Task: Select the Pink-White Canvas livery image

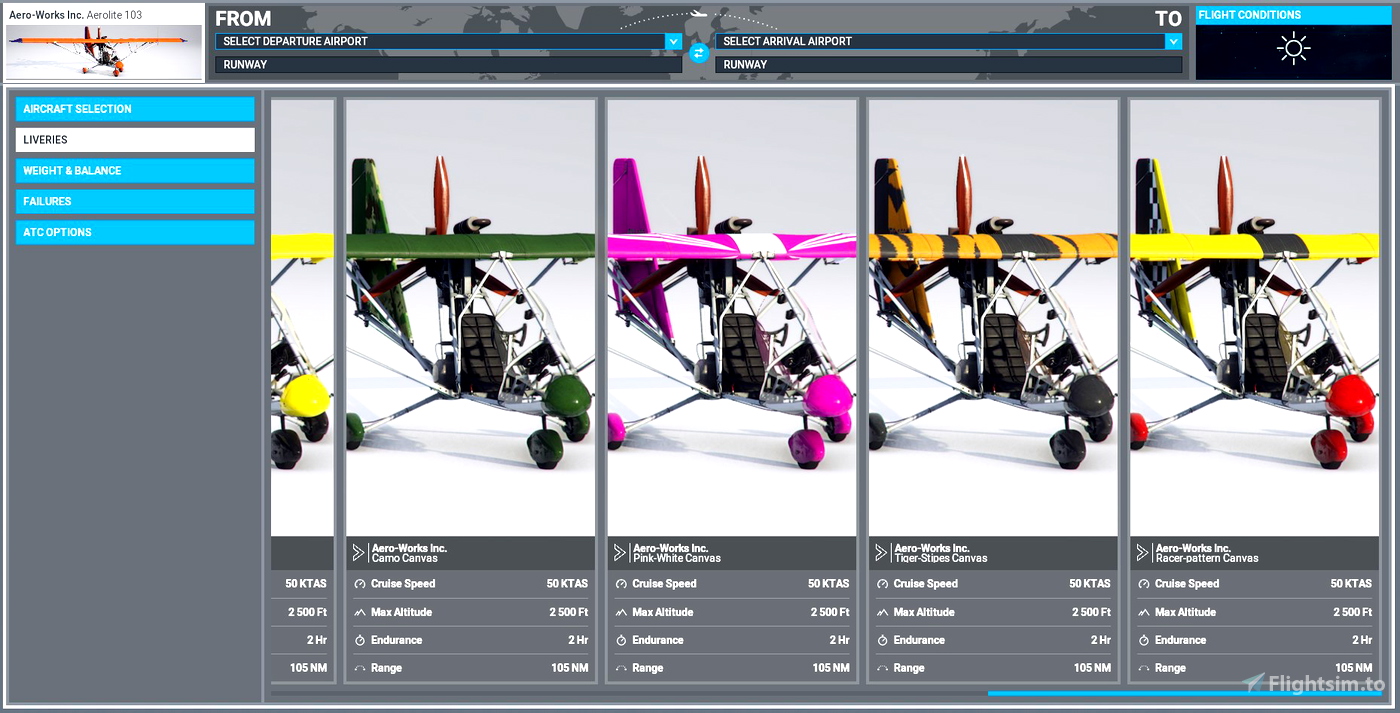Action: point(732,318)
